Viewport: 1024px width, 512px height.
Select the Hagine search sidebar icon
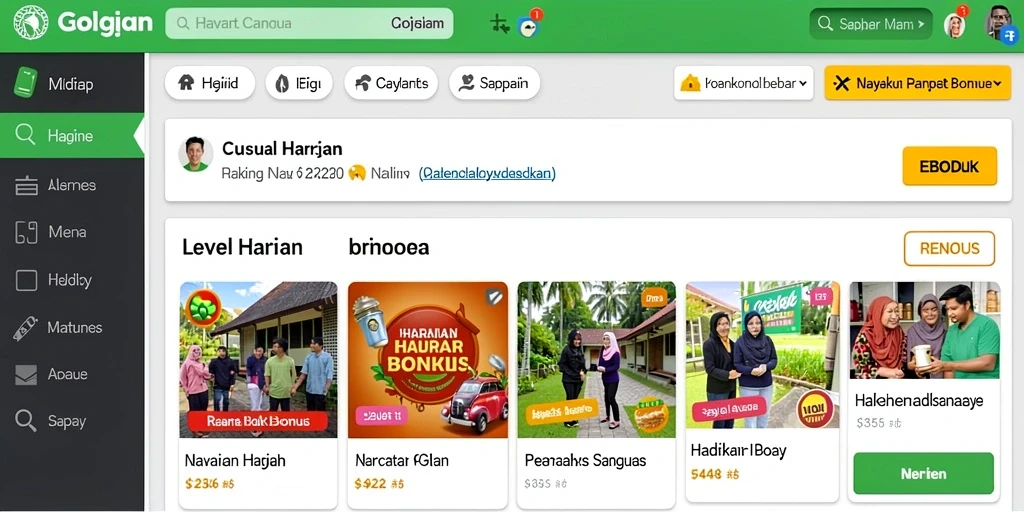tap(25, 135)
